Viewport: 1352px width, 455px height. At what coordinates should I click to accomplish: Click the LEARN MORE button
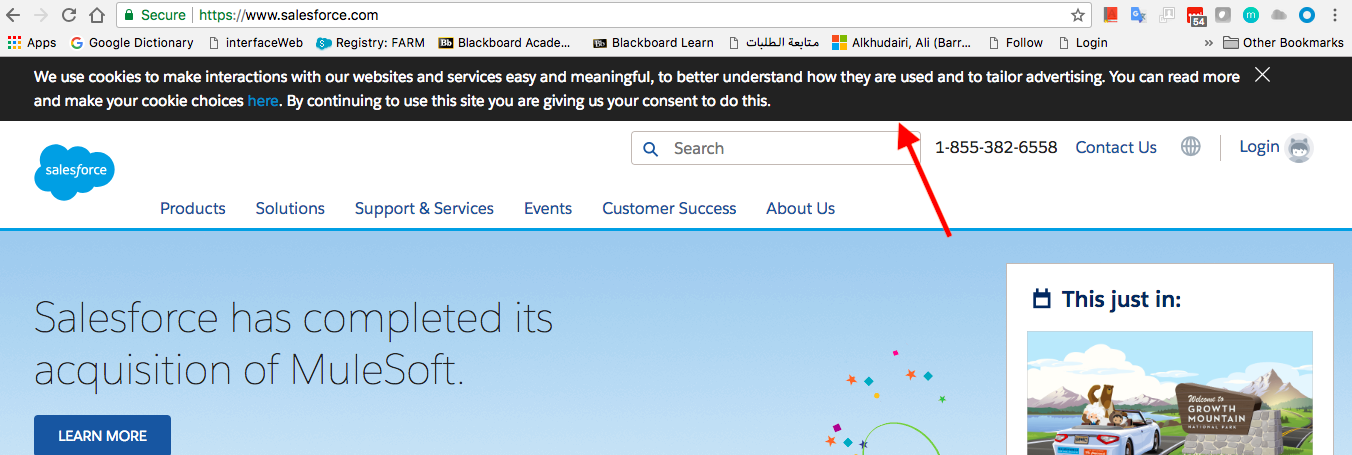point(102,436)
